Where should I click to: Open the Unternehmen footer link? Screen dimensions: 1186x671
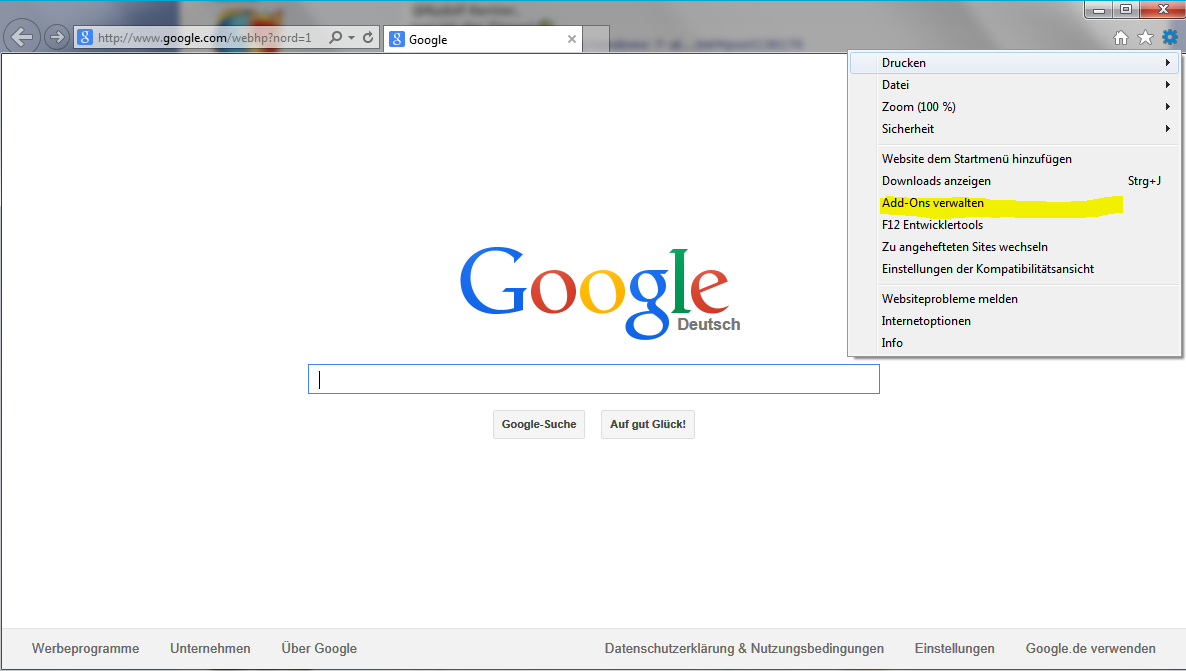tap(210, 648)
